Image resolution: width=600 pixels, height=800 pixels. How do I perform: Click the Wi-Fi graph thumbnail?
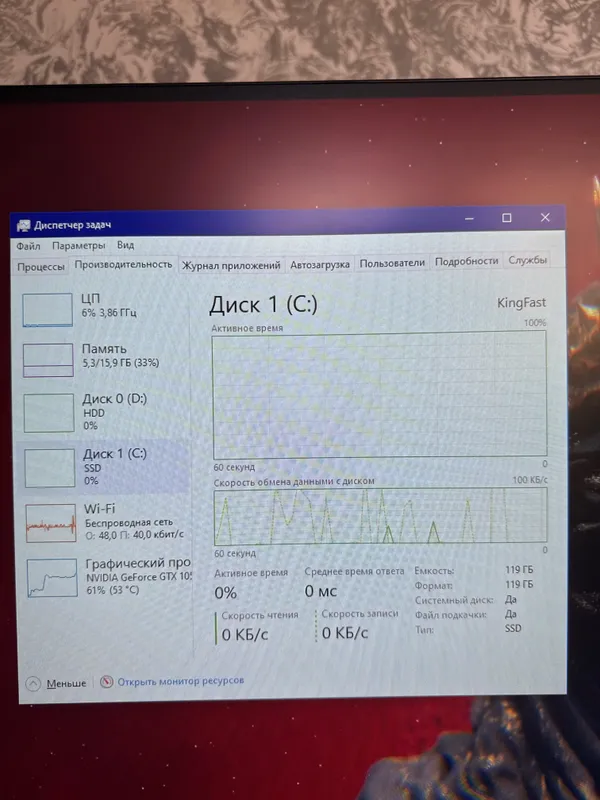tap(51, 523)
